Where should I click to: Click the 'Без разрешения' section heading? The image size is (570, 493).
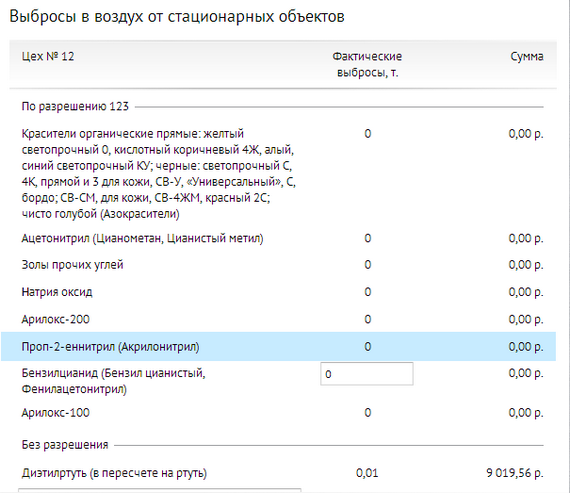(x=65, y=445)
